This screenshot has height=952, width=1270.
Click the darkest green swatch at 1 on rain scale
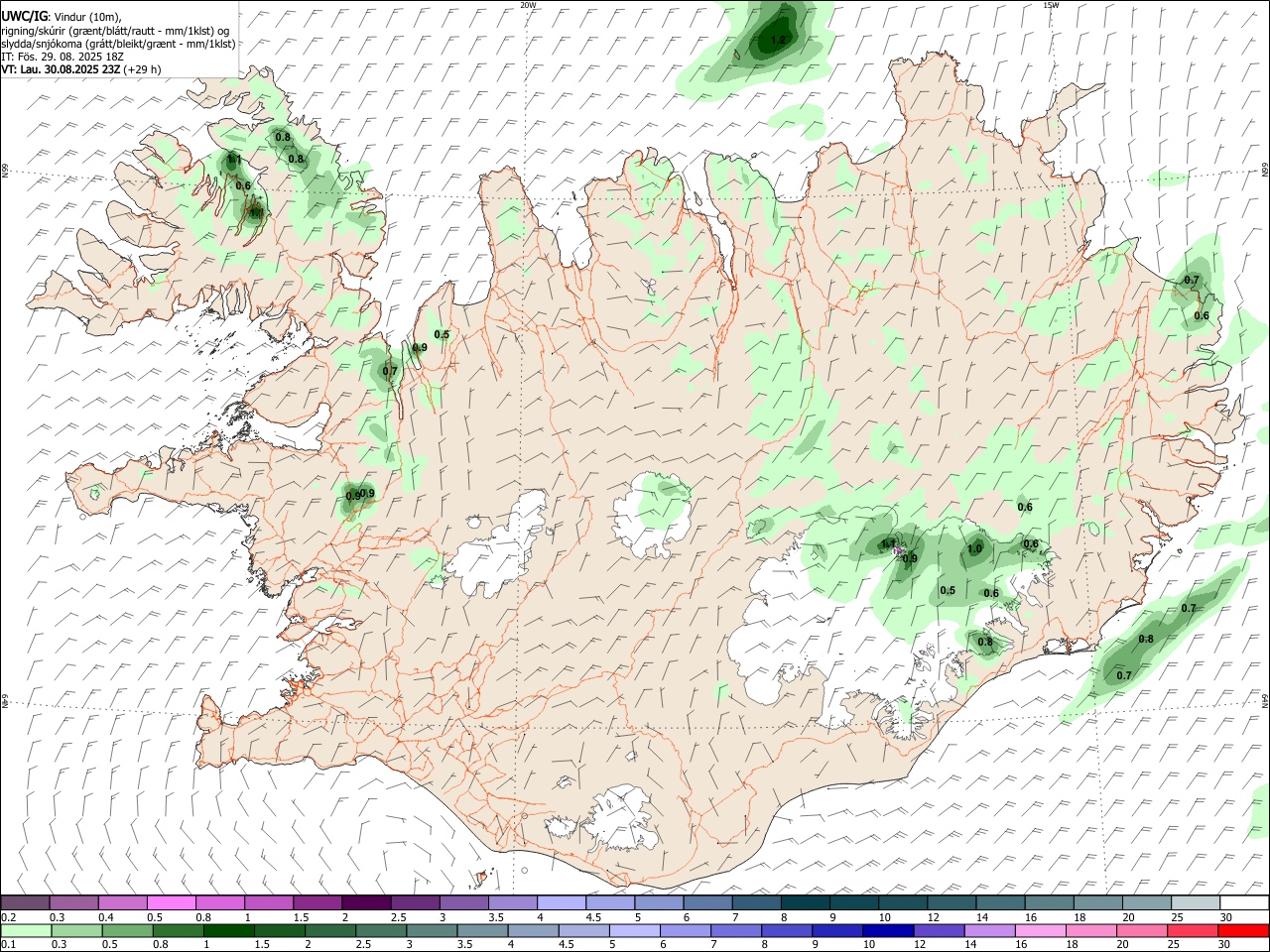pos(227,930)
